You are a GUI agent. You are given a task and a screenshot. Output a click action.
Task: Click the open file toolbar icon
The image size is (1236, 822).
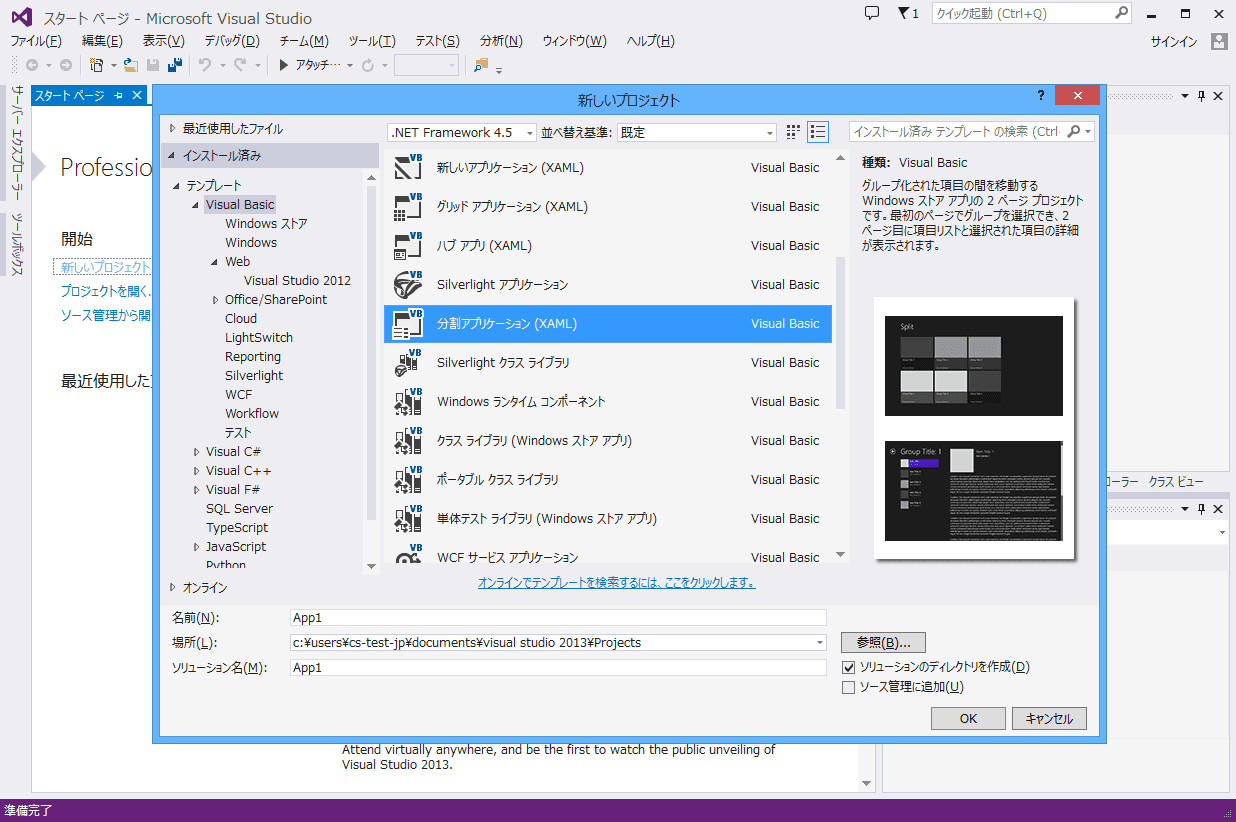point(131,65)
